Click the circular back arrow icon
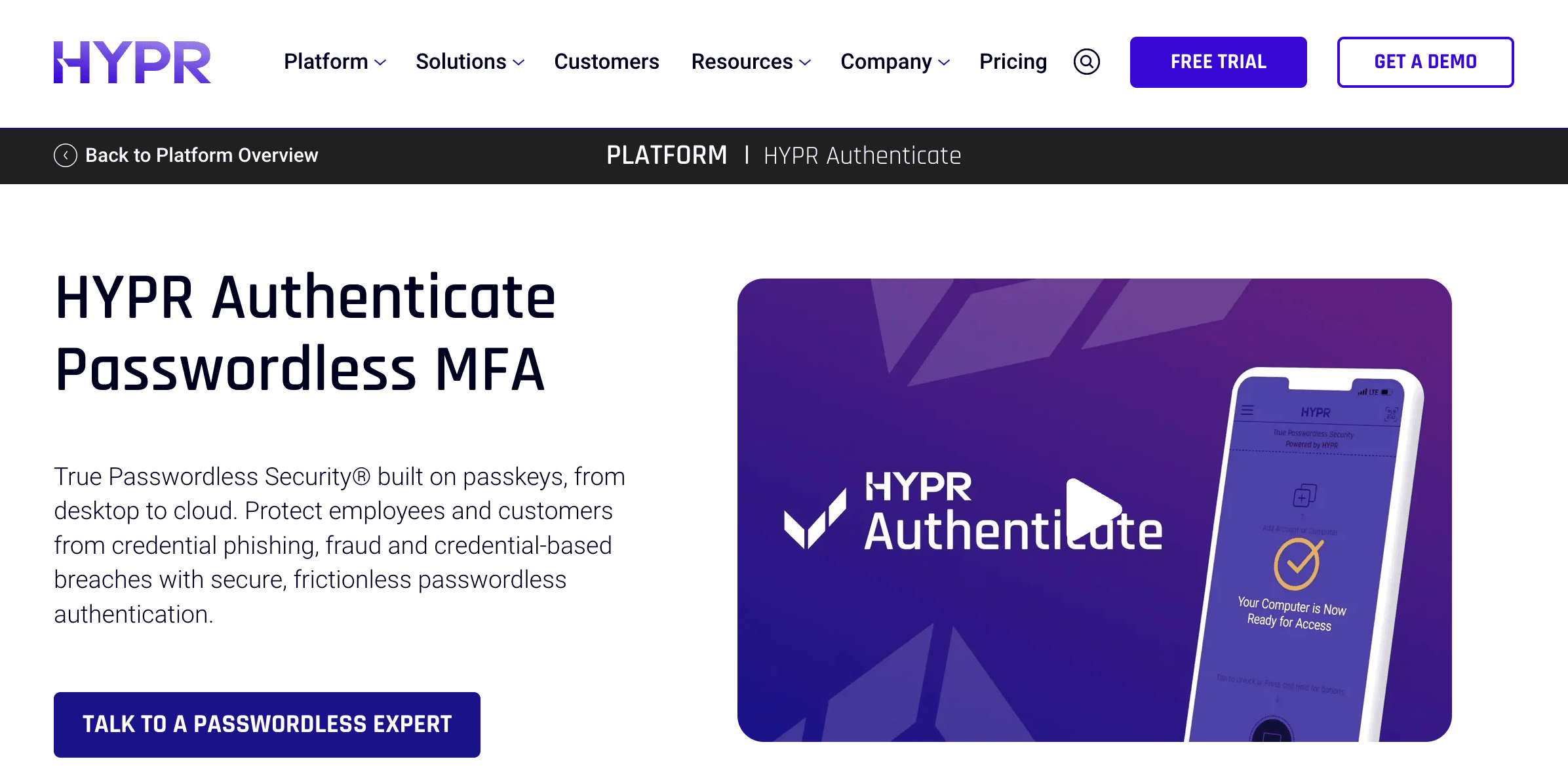Screen dimensions: 1568x776 click(x=65, y=155)
